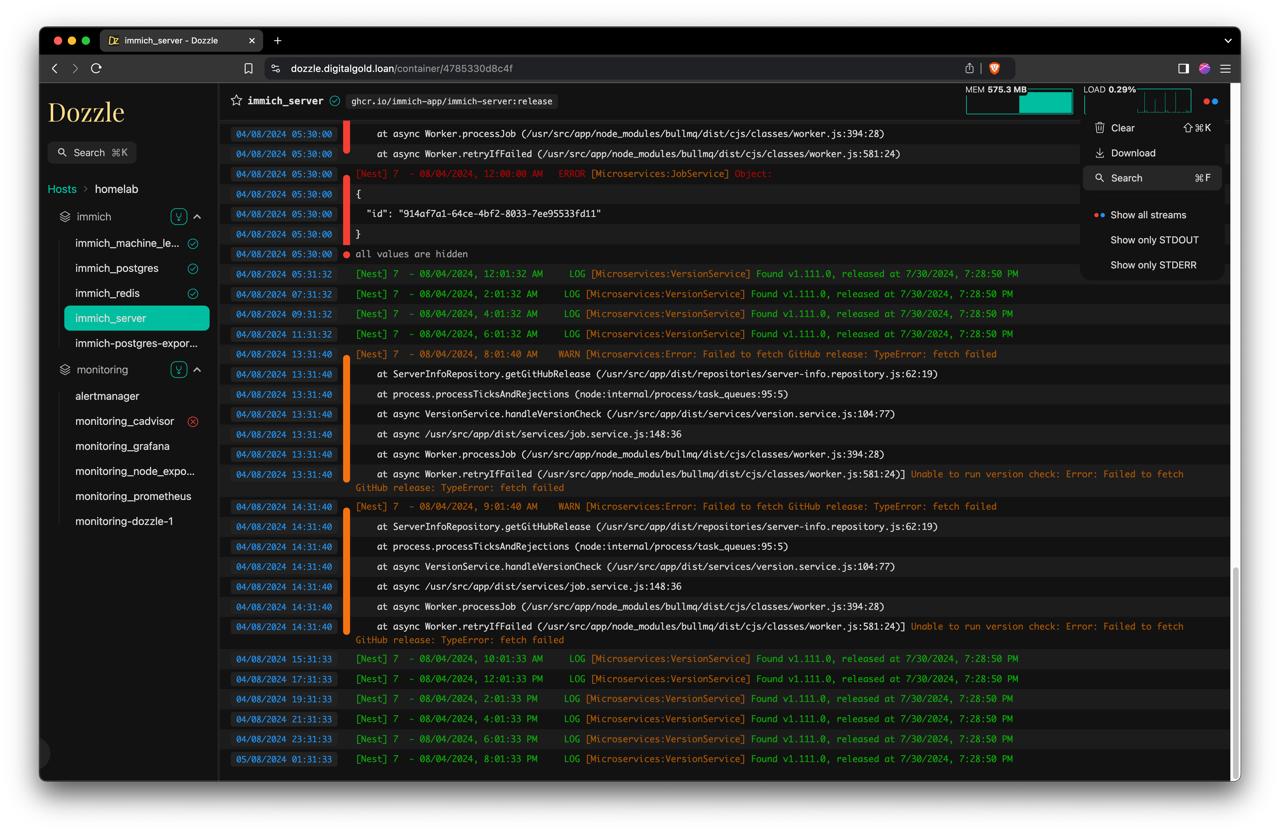Screen dimensions: 1280x833
Task: Click the immich group label
Action: tap(94, 217)
